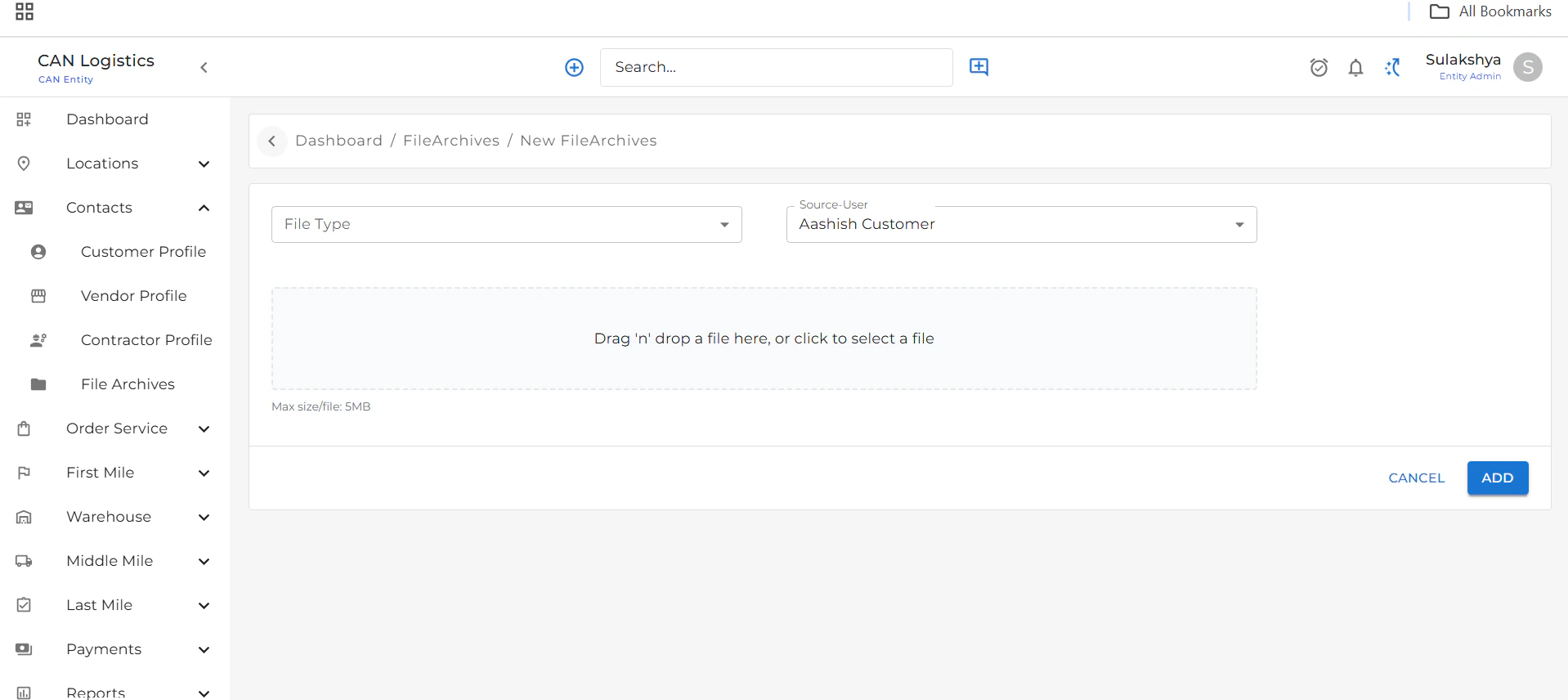Expand the Warehouse chevron
This screenshot has width=1568, height=700.
(204, 517)
